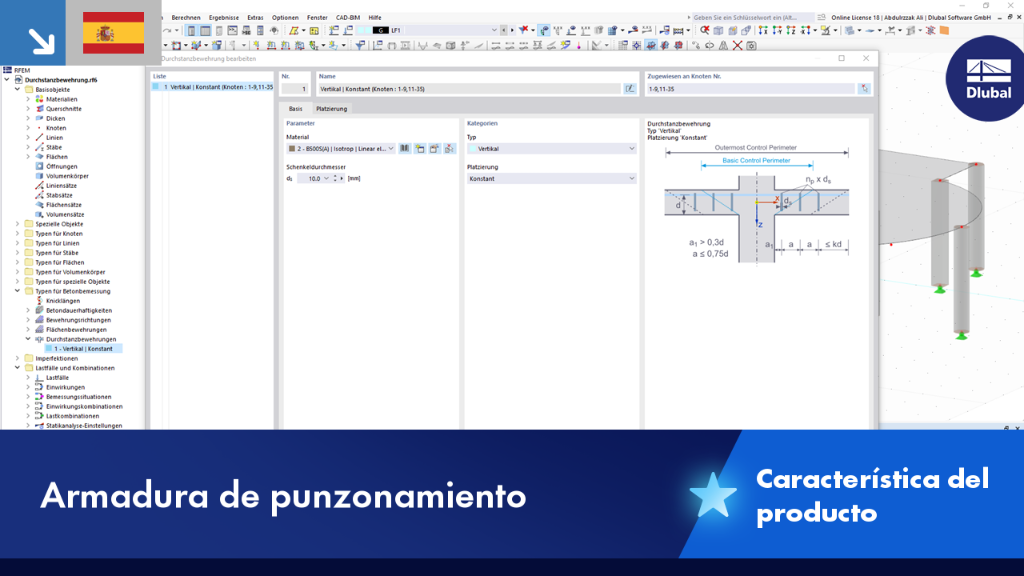Open the material library book icon
This screenshot has width=1024, height=576.
(405, 149)
